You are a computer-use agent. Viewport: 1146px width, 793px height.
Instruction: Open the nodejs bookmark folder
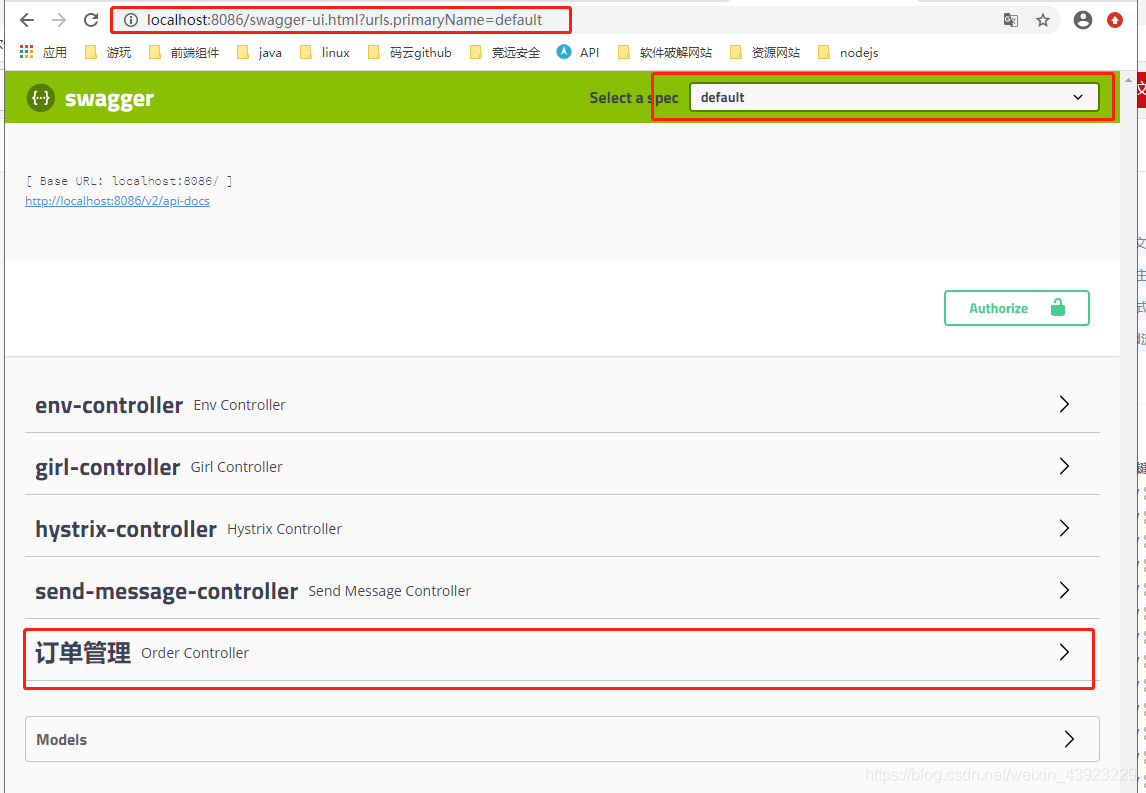tap(848, 52)
